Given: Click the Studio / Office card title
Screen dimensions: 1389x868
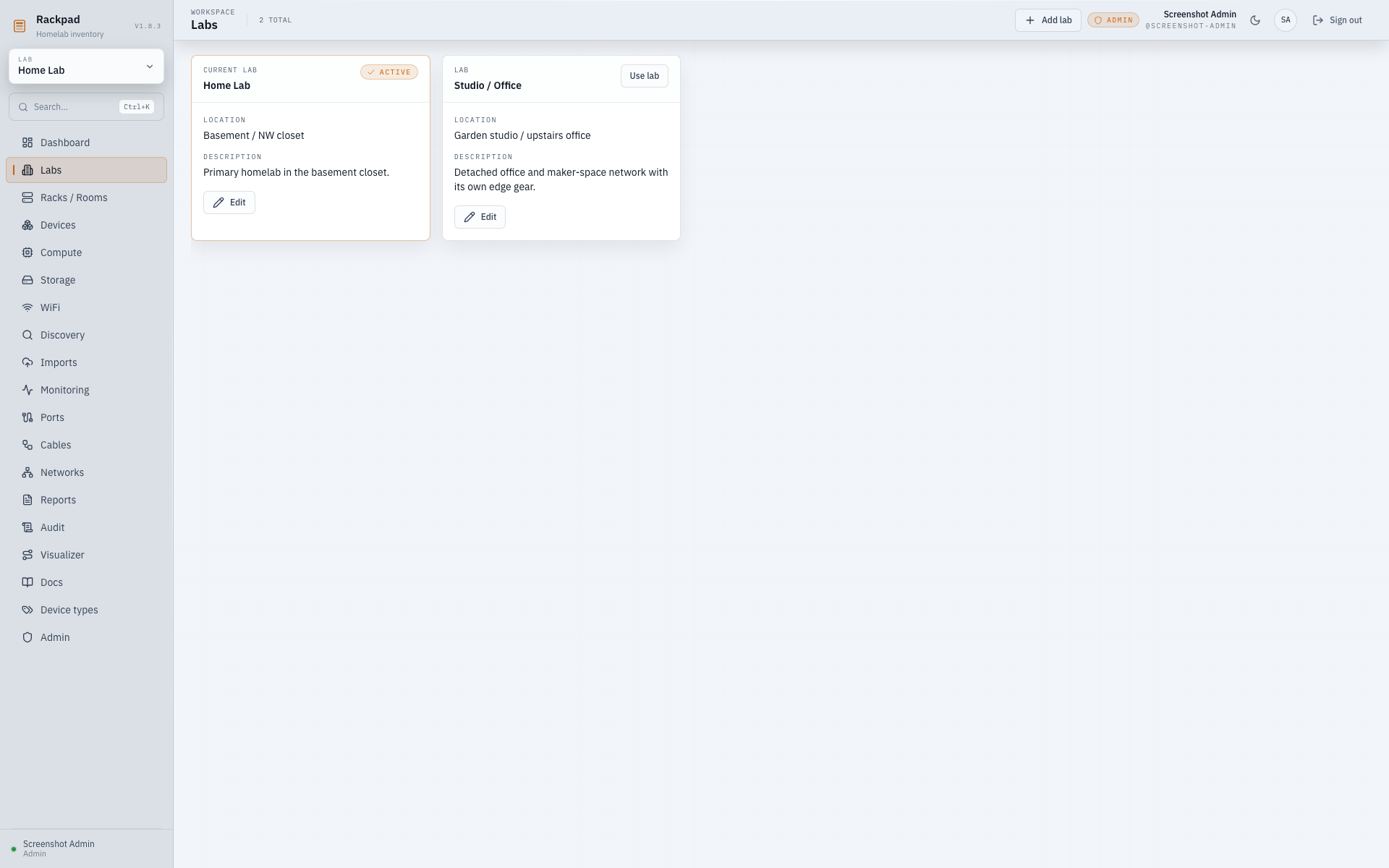Looking at the screenshot, I should point(488,85).
